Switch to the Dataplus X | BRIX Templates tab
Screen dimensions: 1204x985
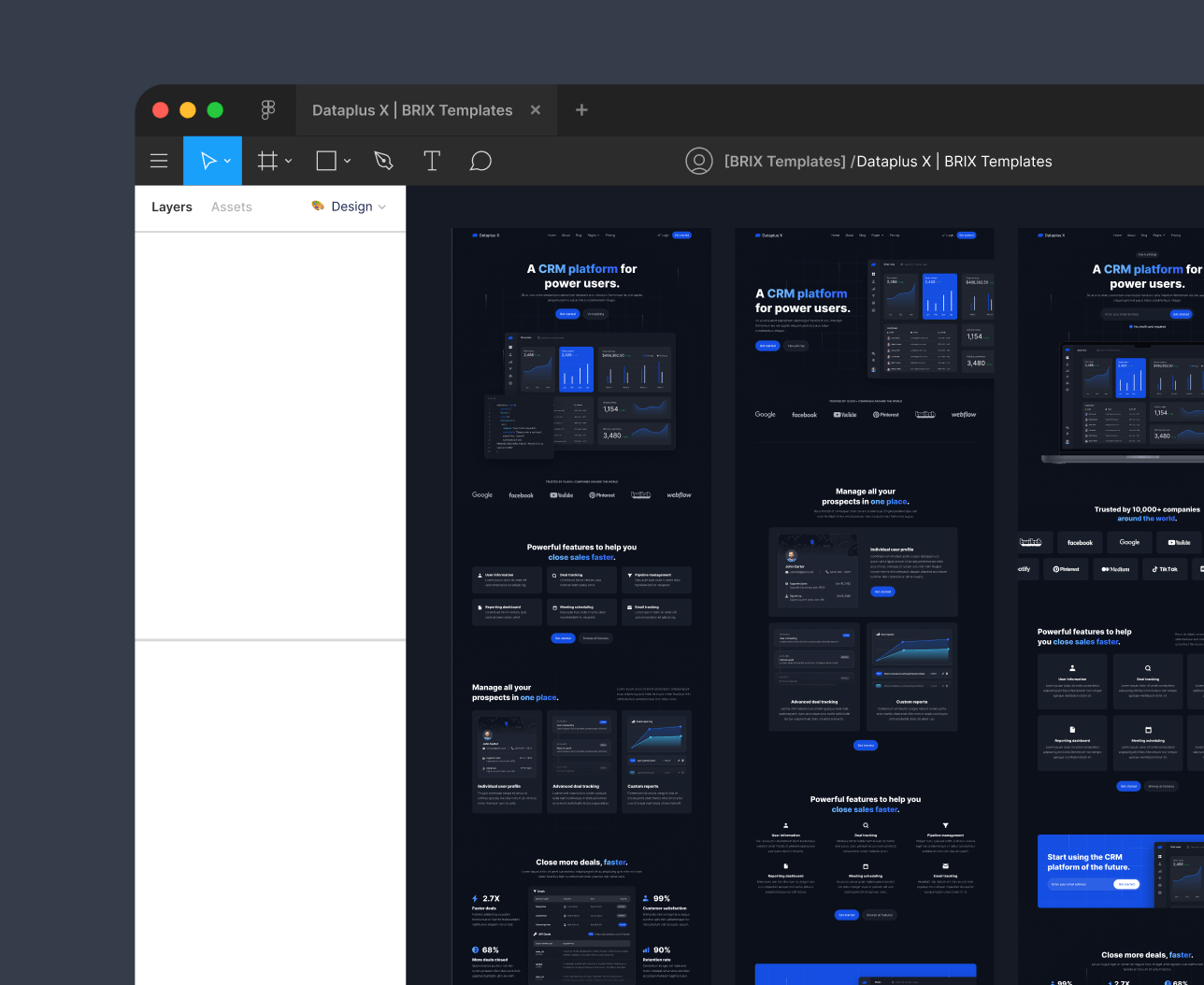point(411,110)
